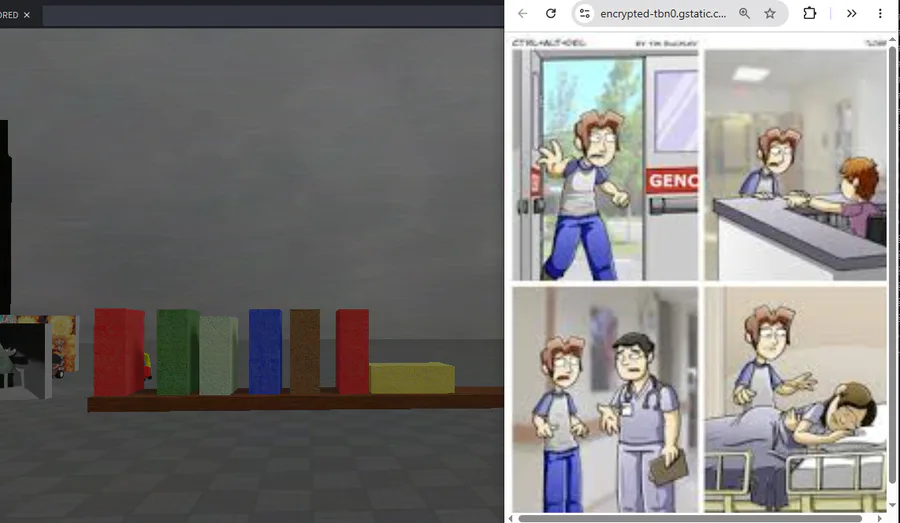
Task: Click the comic panel with the doctor
Action: tap(605, 400)
